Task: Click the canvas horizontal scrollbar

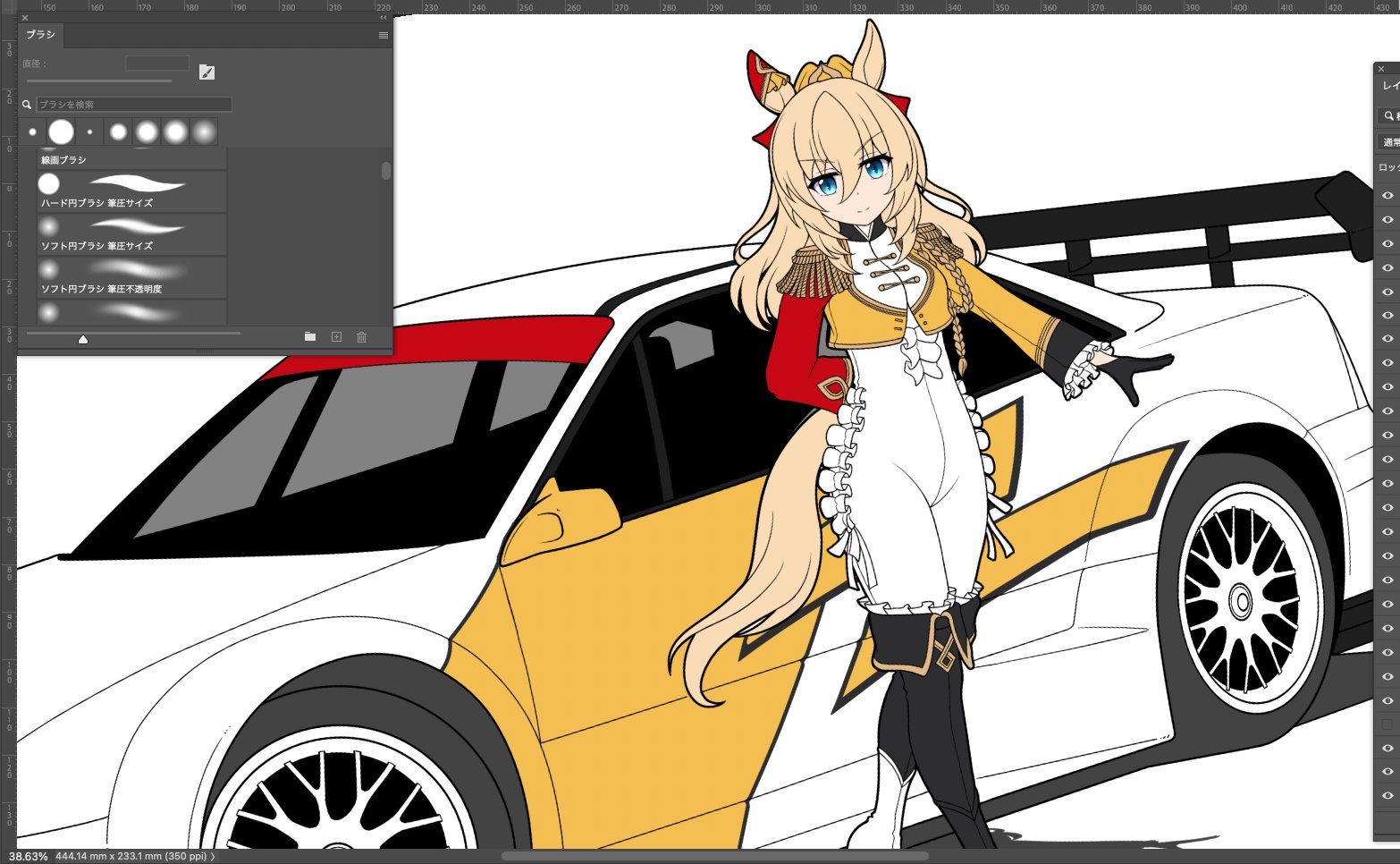Action: [715, 856]
